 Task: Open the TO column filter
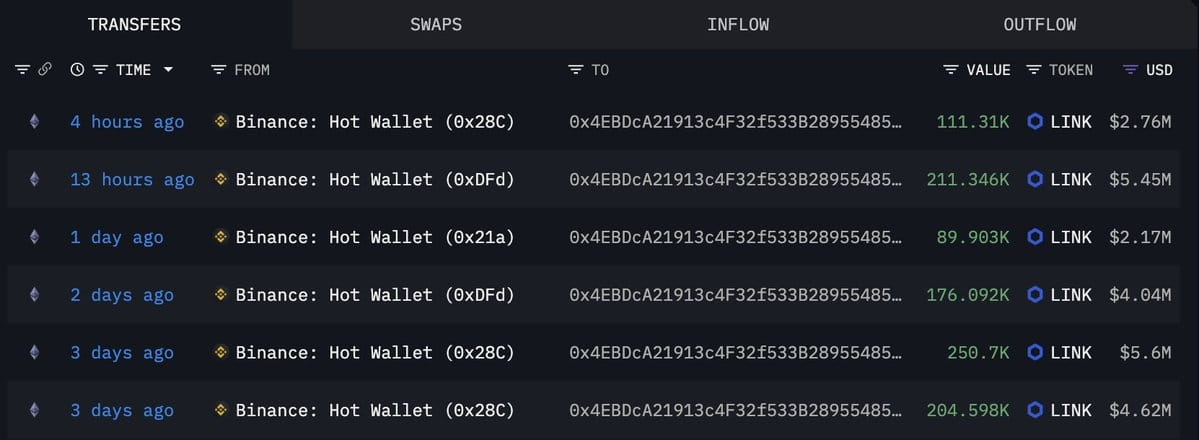pos(576,70)
